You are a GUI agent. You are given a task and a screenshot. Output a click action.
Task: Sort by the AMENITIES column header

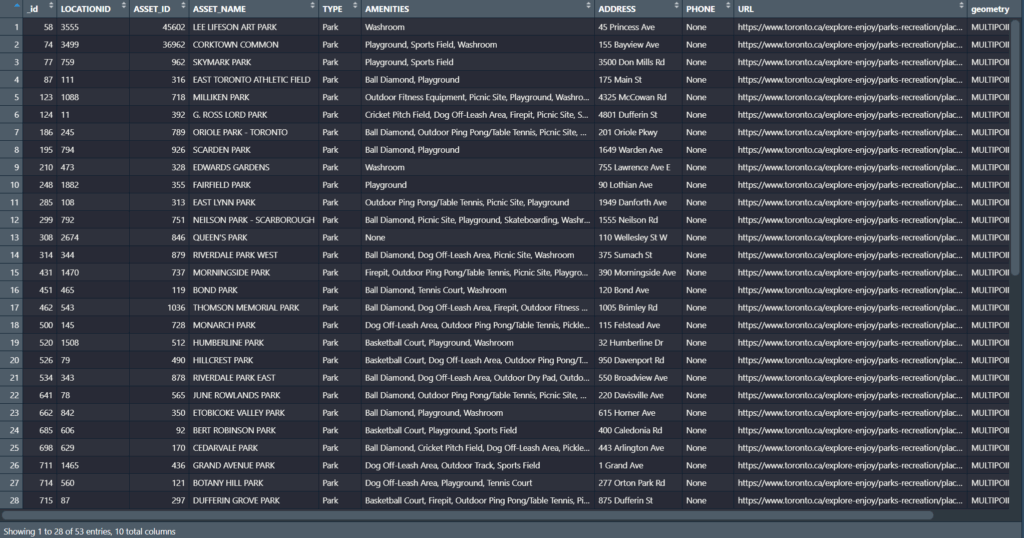pos(388,9)
